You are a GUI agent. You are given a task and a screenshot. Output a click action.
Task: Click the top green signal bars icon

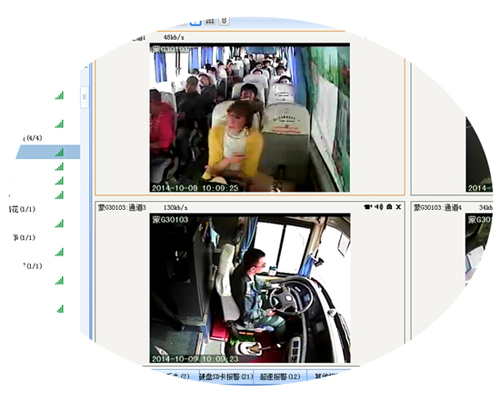[x=59, y=96]
